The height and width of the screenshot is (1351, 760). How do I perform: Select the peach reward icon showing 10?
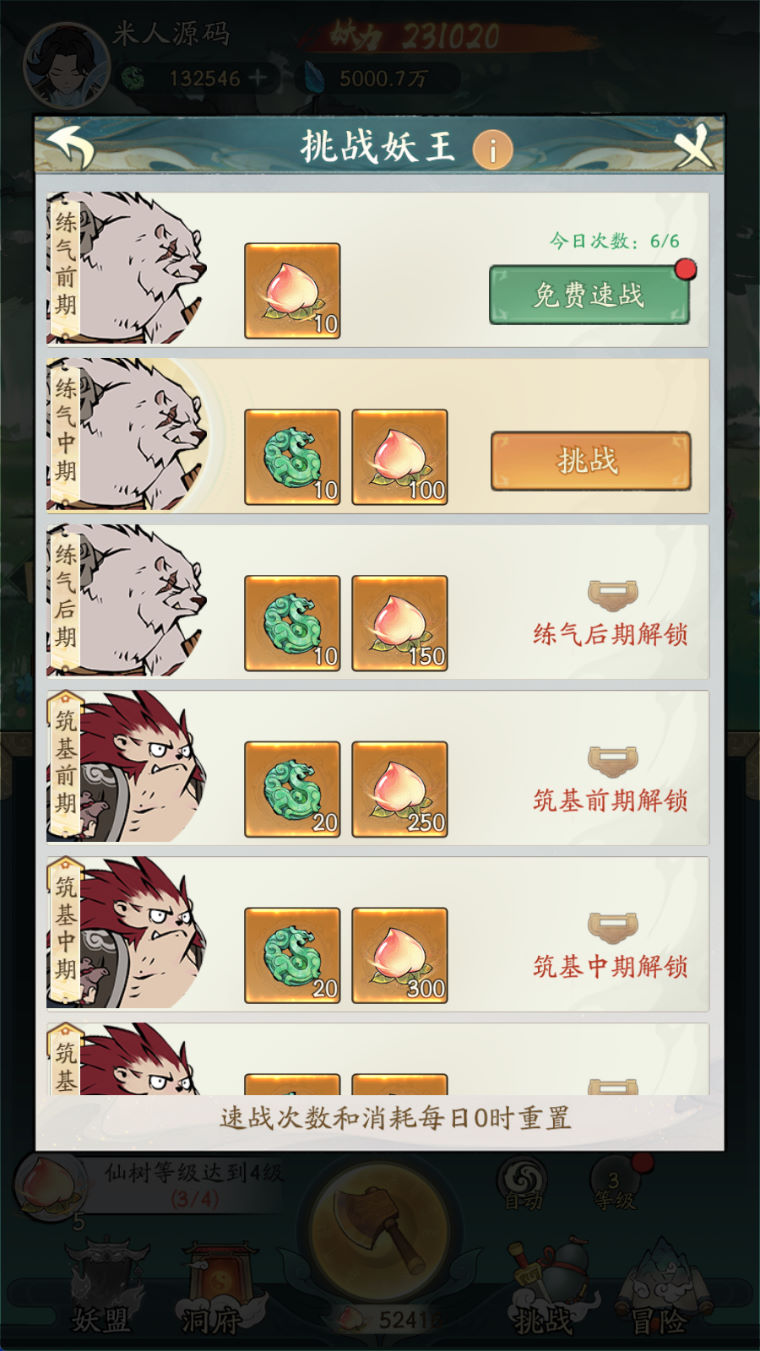coord(292,291)
